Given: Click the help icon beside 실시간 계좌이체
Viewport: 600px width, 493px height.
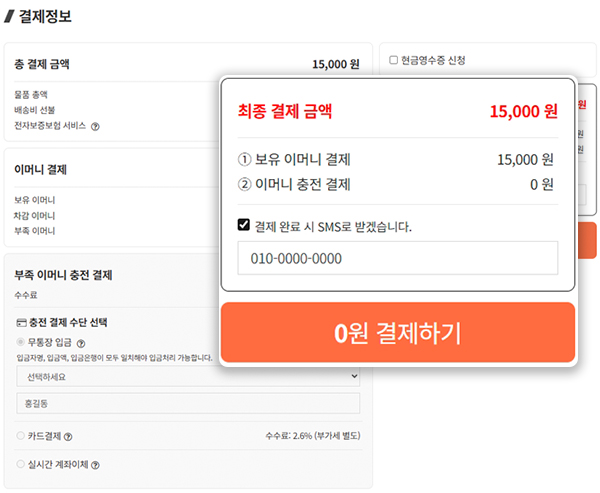Looking at the screenshot, I should (x=95, y=464).
